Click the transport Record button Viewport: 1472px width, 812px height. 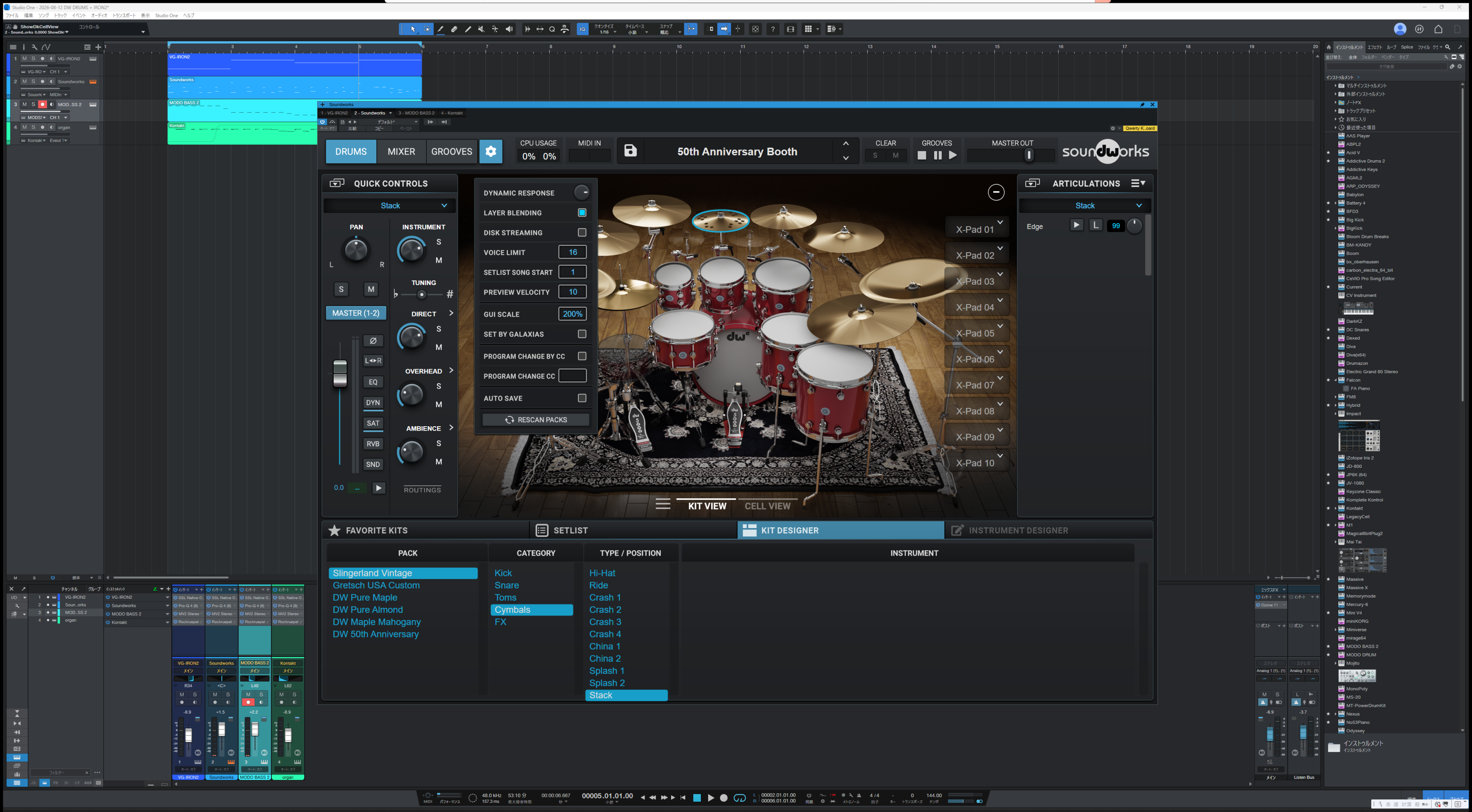724,798
